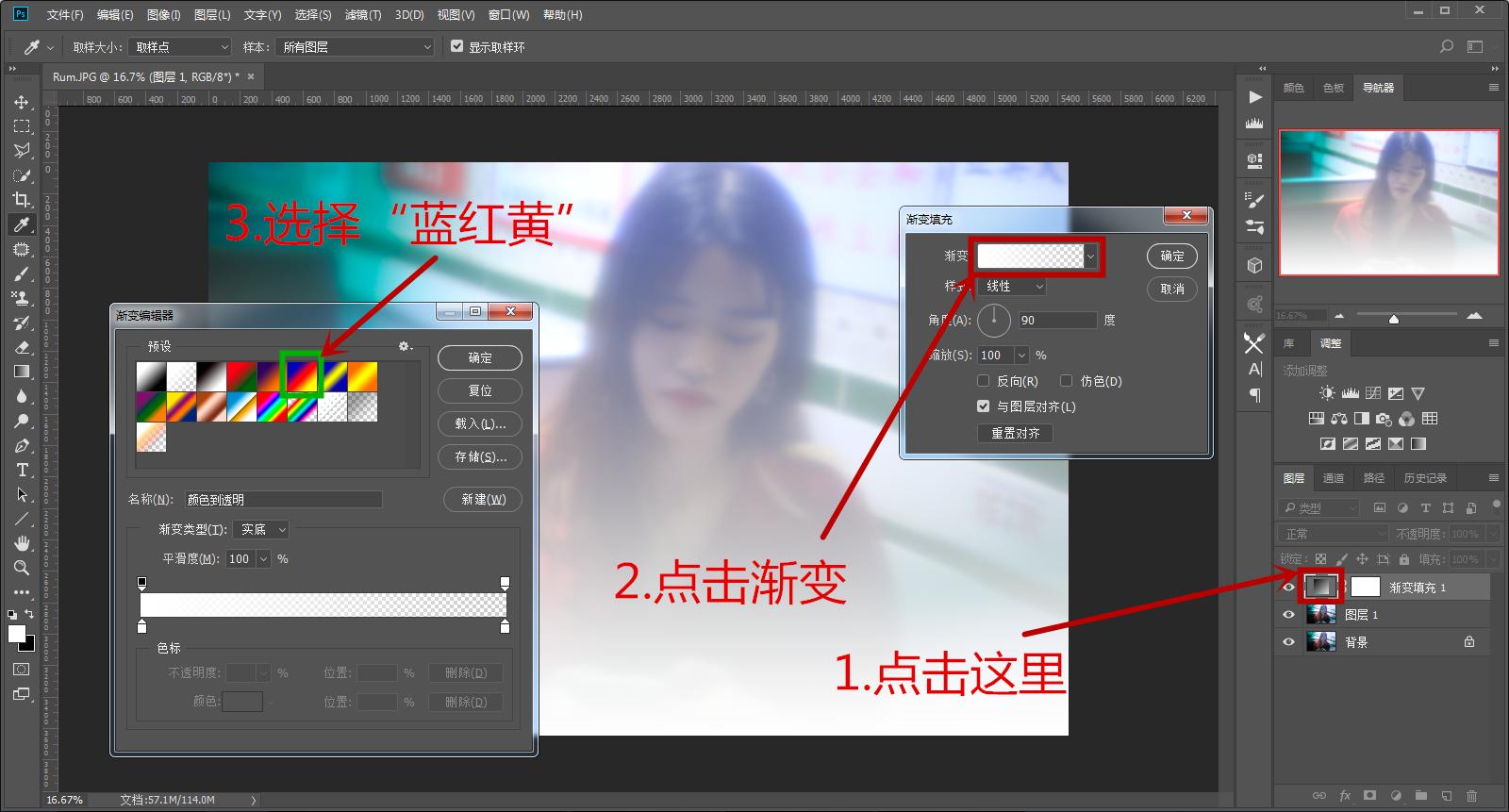The width and height of the screenshot is (1509, 812).
Task: Open the search magnifier in options bar
Action: (x=1447, y=46)
